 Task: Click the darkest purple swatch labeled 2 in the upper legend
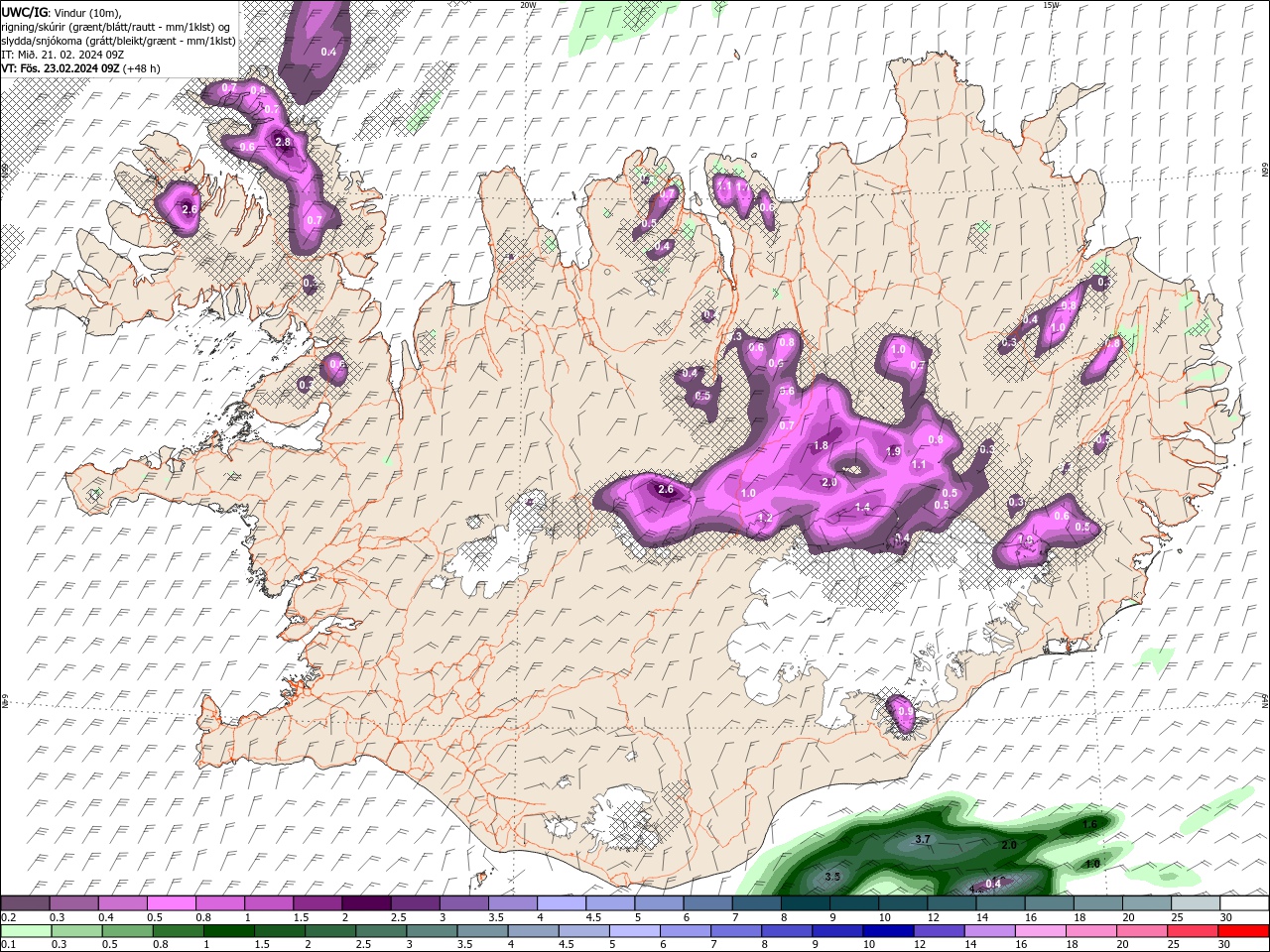tap(366, 903)
